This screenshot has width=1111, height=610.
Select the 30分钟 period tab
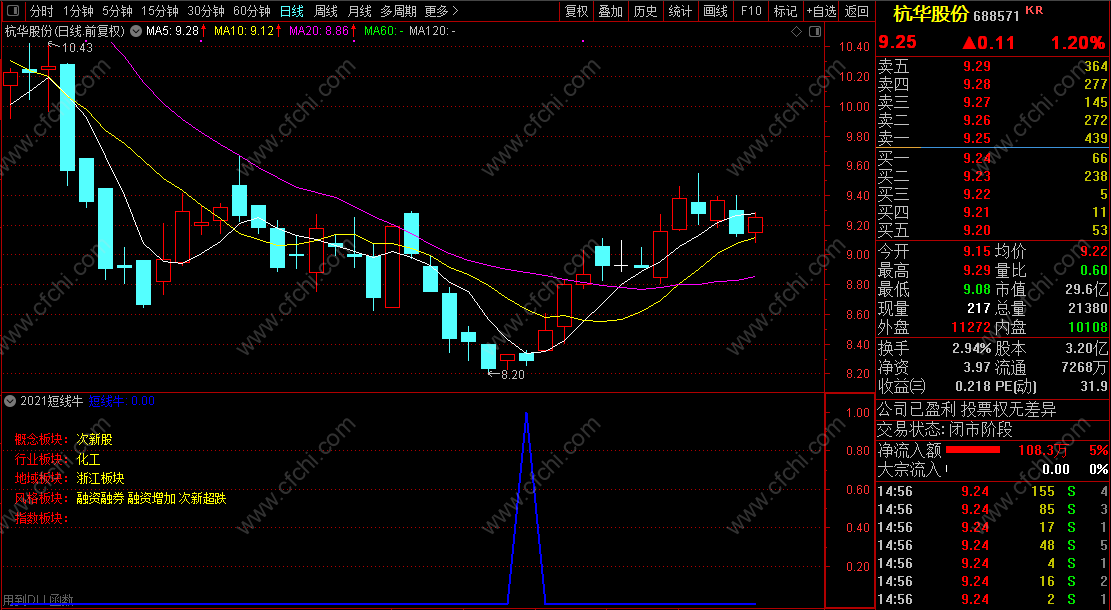[x=205, y=11]
